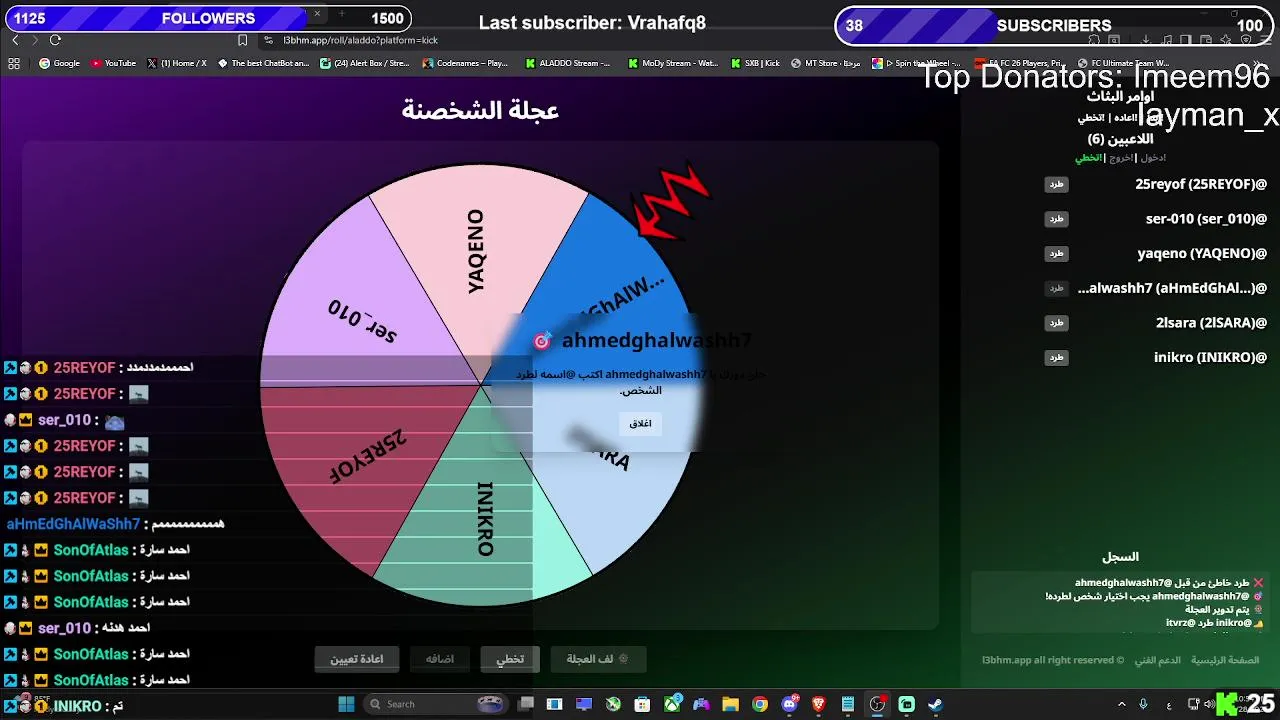
Task: Open Windows Start menu
Action: click(346, 704)
